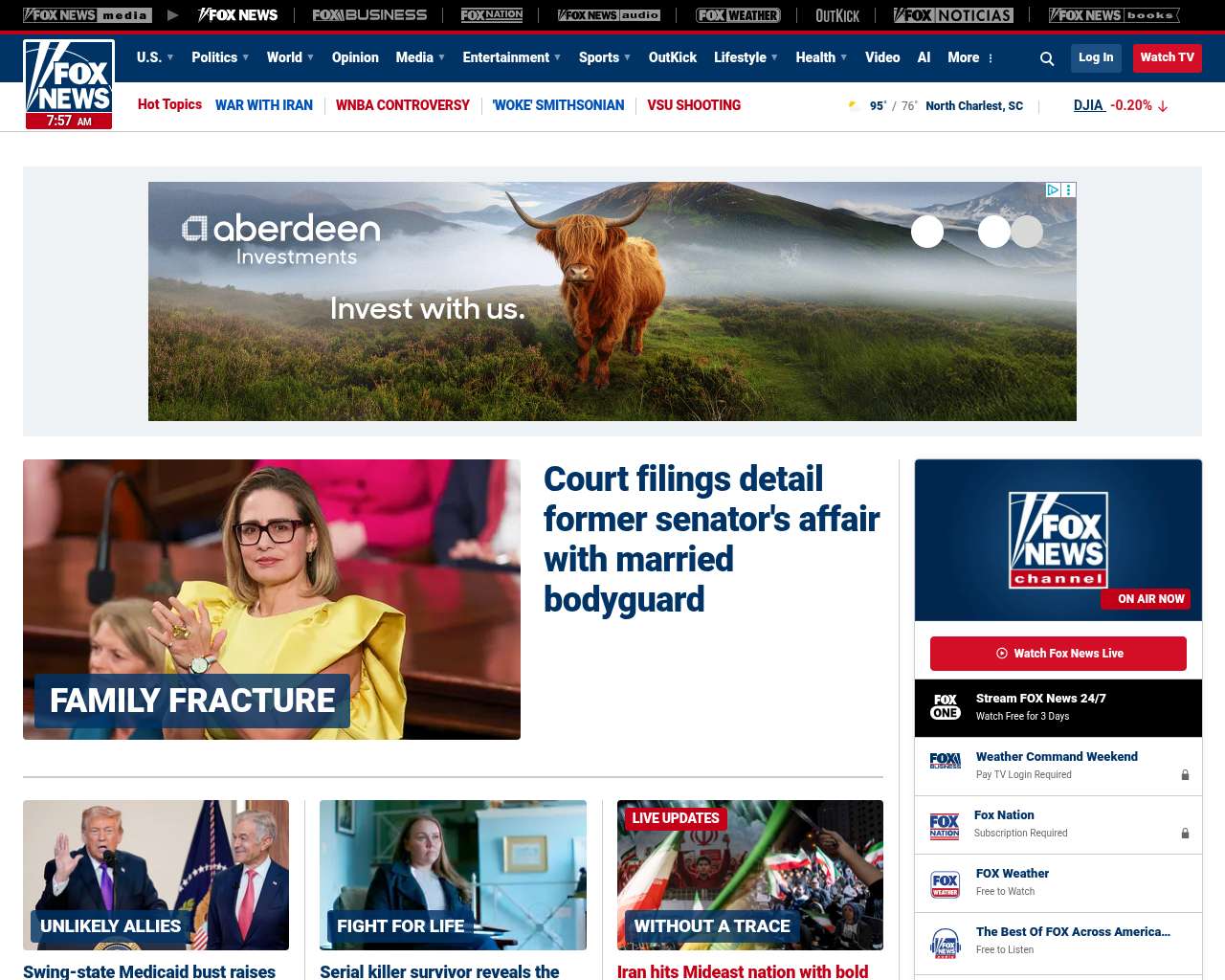Image resolution: width=1225 pixels, height=980 pixels.
Task: Click the Fox Nation logo in sidebar list
Action: coord(945,825)
